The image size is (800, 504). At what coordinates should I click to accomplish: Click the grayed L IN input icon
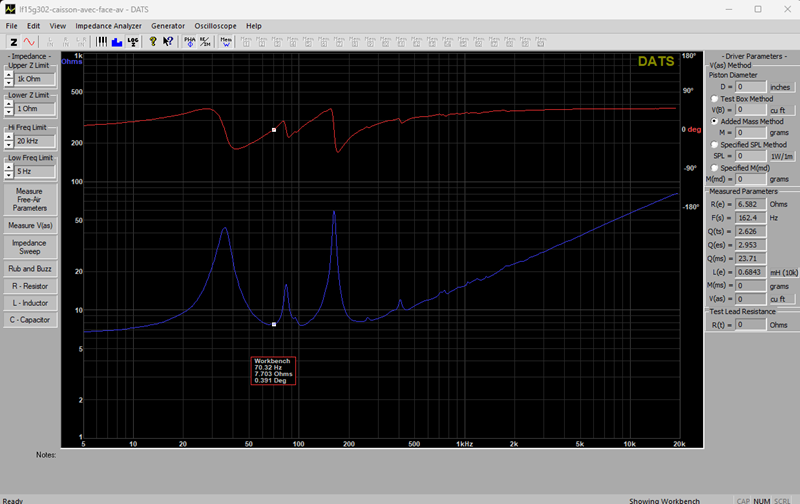point(50,42)
